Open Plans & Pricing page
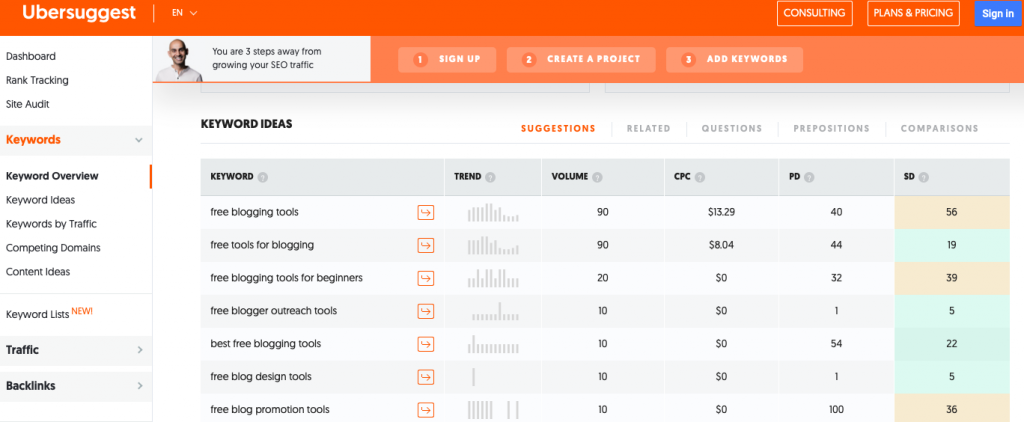The height and width of the screenshot is (422, 1024). (x=914, y=13)
